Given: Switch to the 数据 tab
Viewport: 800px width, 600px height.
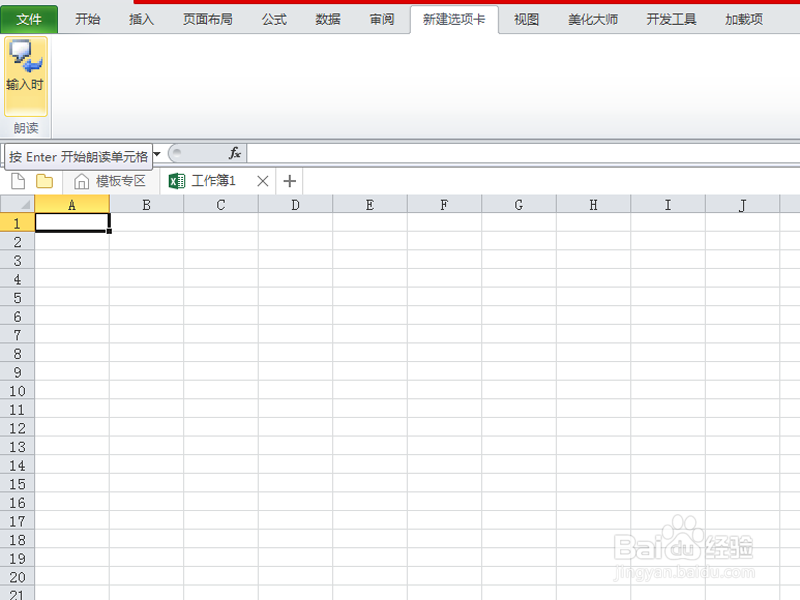Looking at the screenshot, I should click(x=328, y=19).
